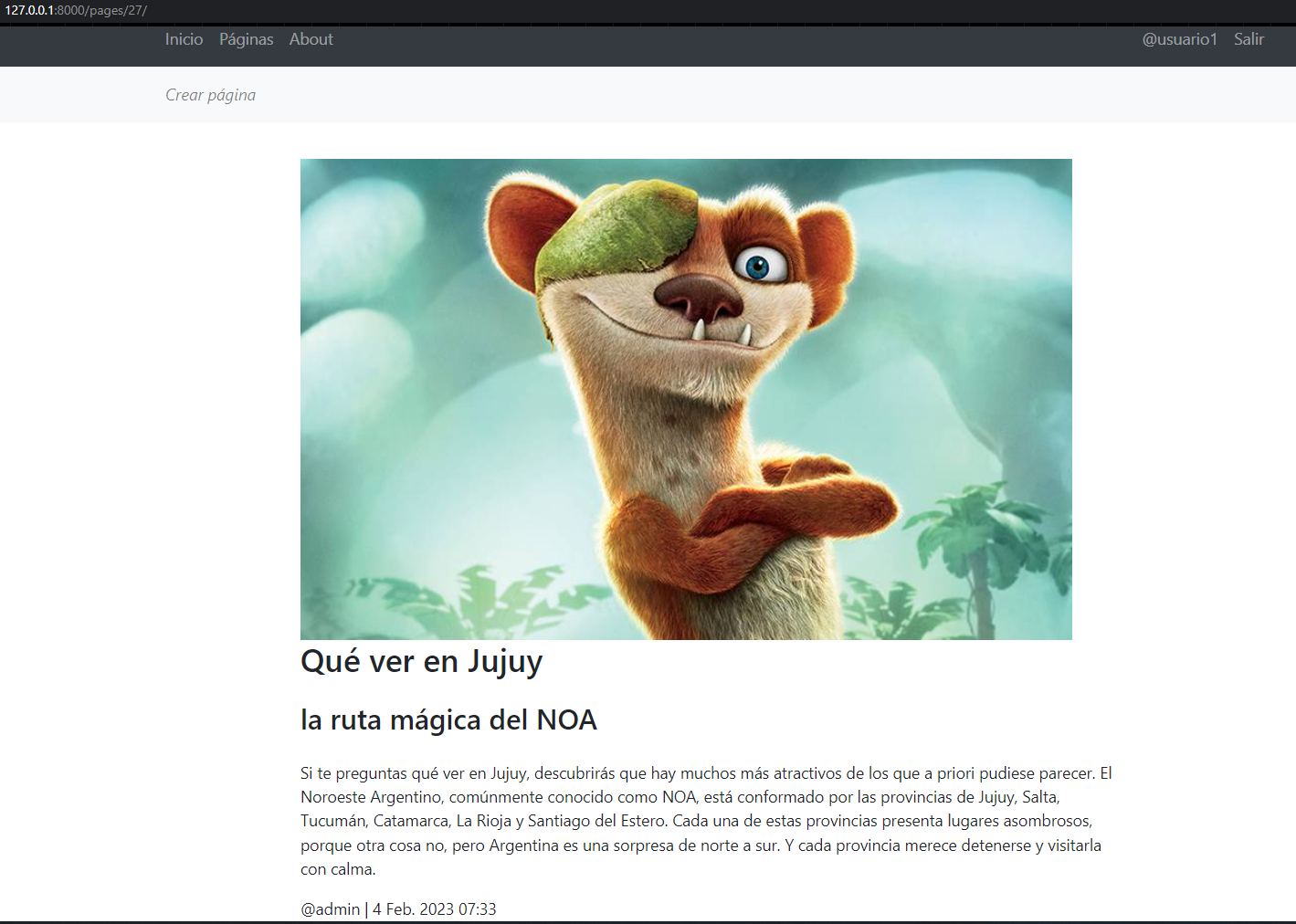This screenshot has width=1296, height=924.
Task: Go to the Páginas menu item
Action: pyautogui.click(x=247, y=39)
